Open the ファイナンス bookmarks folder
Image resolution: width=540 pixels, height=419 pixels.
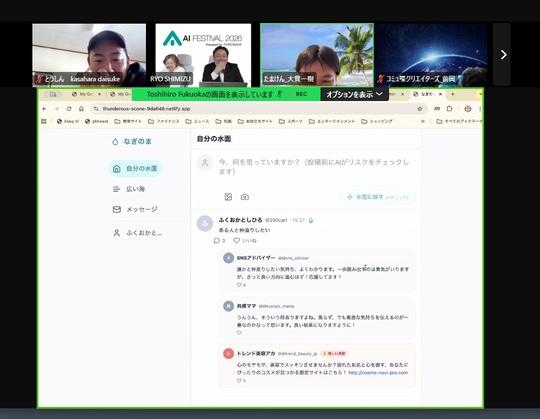pos(164,121)
